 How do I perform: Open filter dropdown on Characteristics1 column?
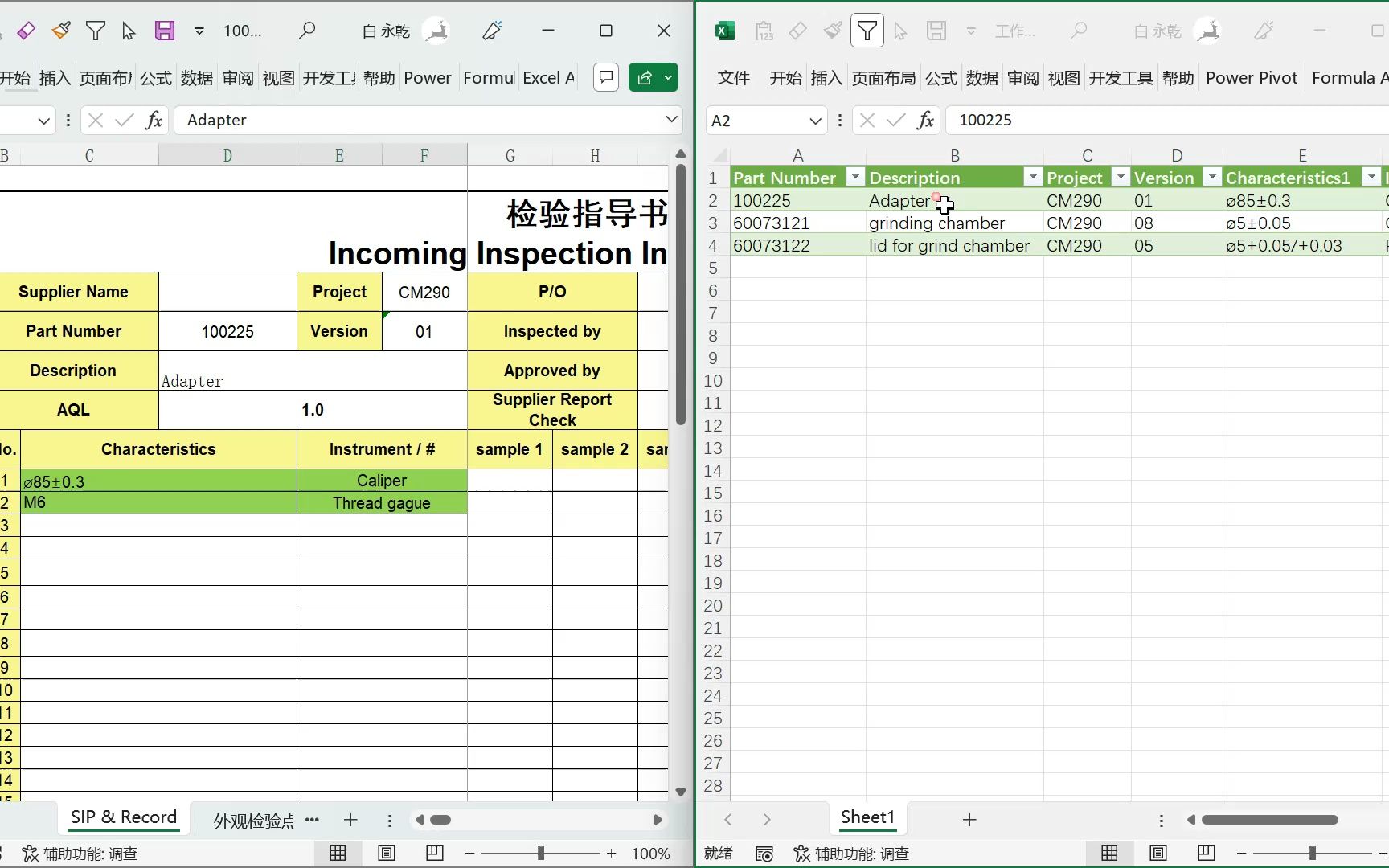pyautogui.click(x=1371, y=176)
